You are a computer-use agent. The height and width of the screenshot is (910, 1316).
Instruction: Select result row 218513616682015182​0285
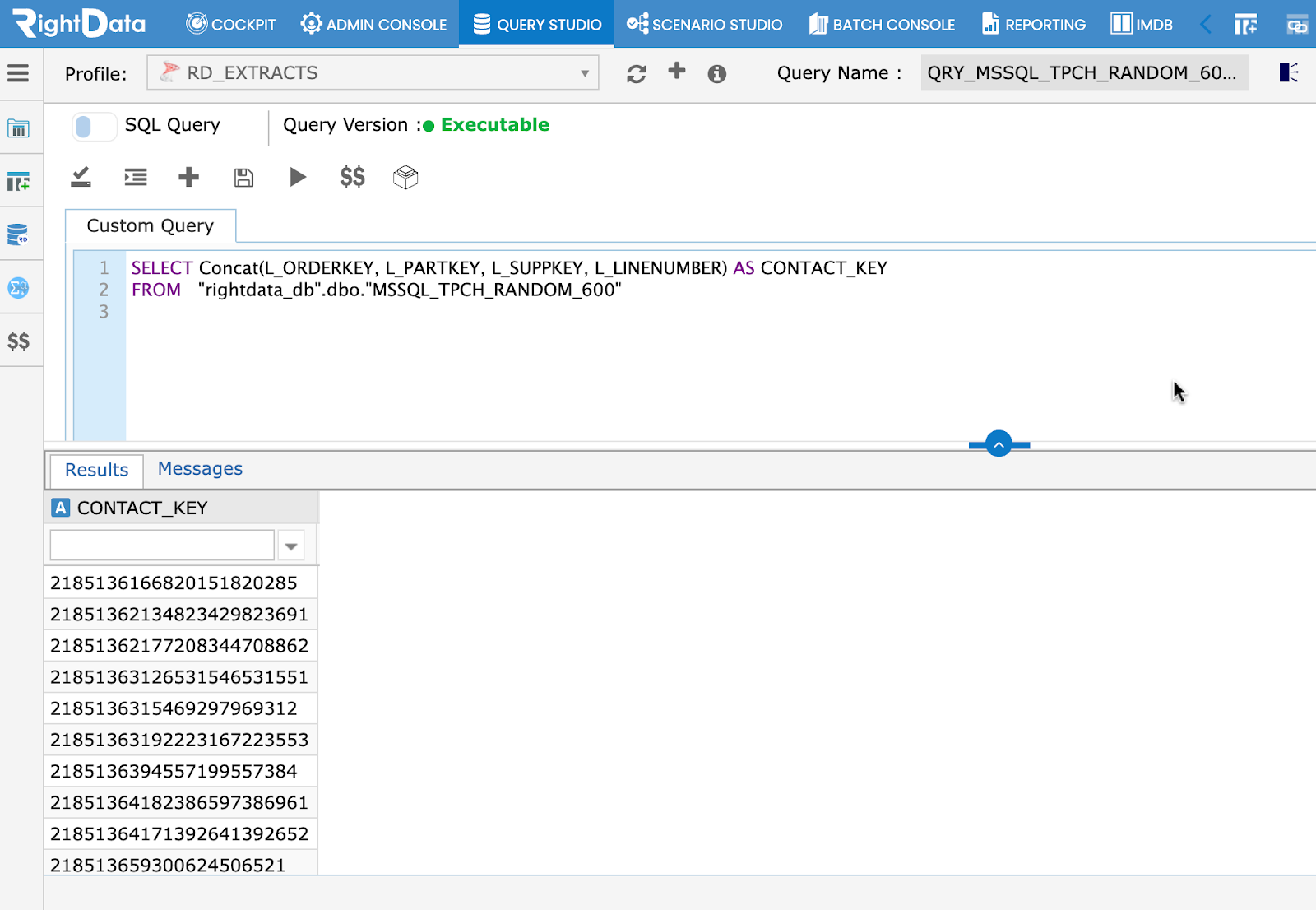pos(181,583)
